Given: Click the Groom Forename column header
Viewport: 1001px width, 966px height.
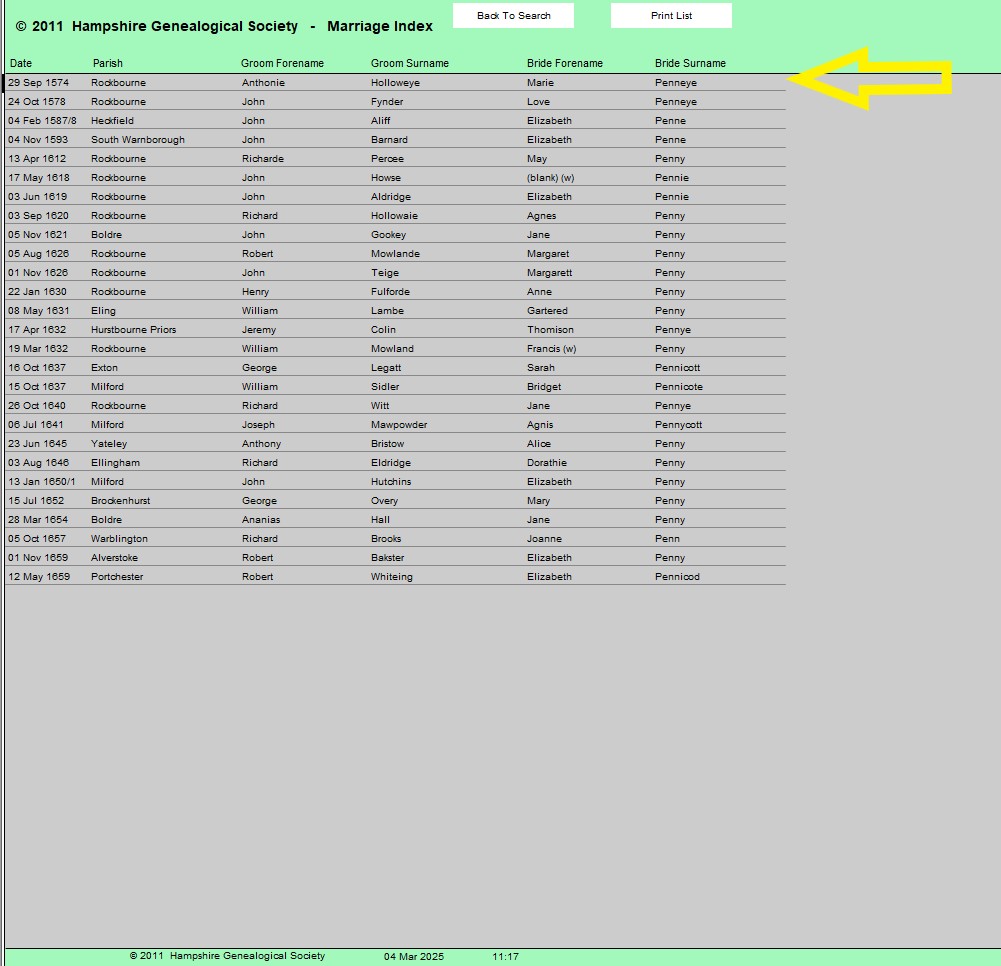Looking at the screenshot, I should tap(282, 63).
